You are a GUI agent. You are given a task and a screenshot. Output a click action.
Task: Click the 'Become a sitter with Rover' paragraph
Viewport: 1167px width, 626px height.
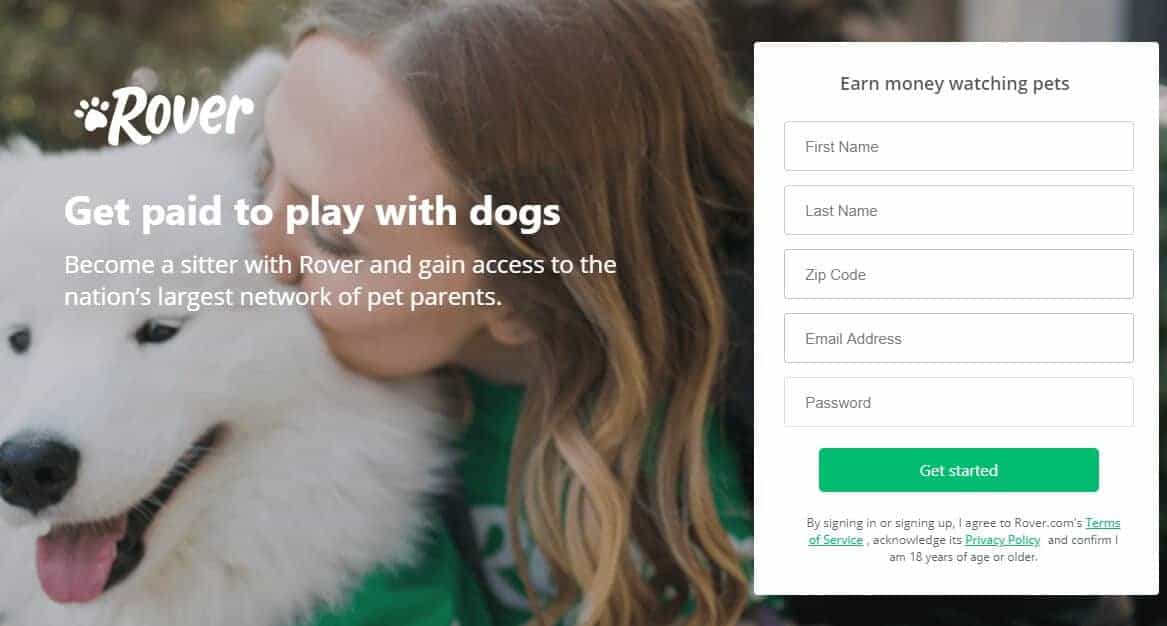(340, 281)
